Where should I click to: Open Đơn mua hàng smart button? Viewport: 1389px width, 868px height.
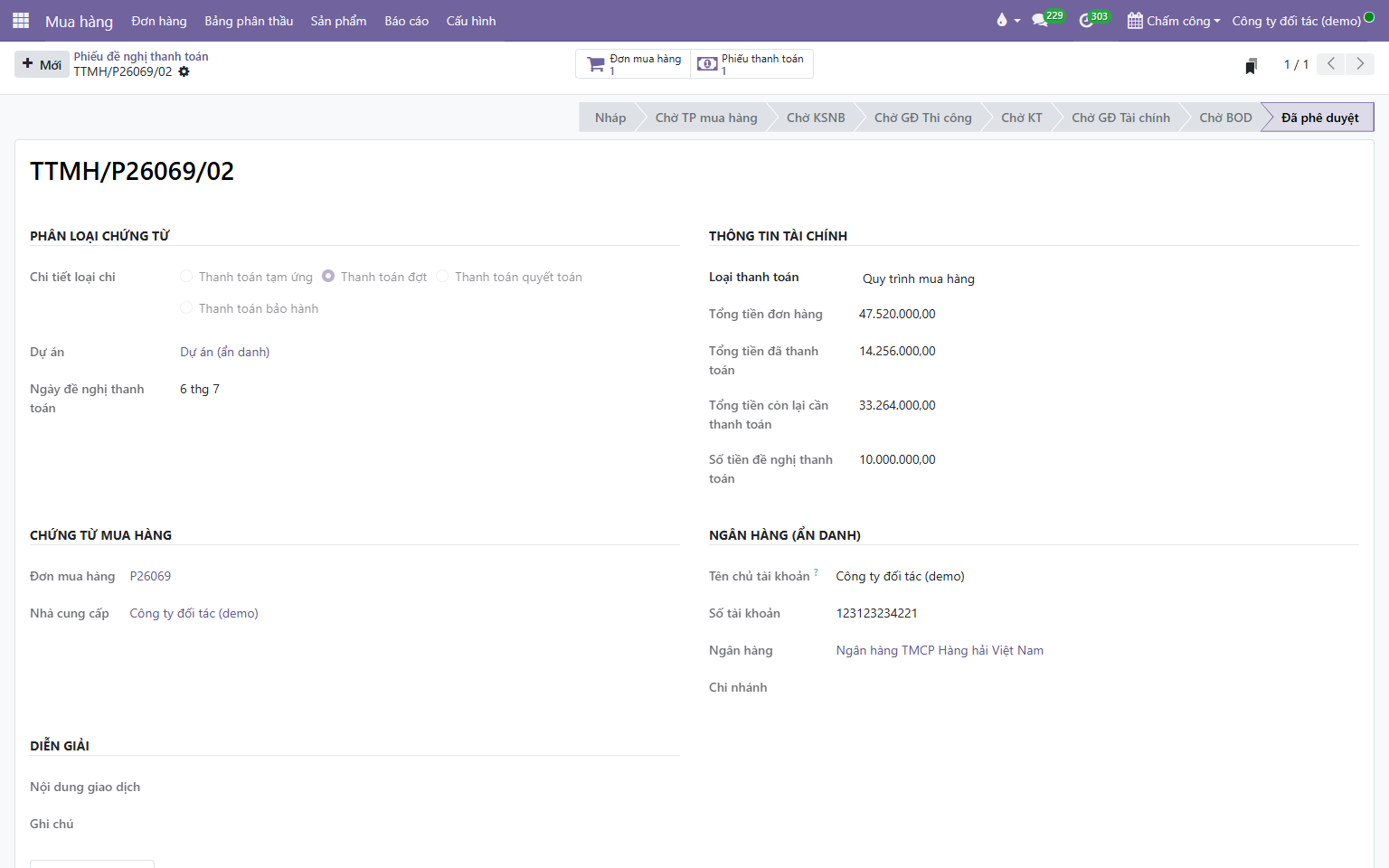pyautogui.click(x=633, y=64)
